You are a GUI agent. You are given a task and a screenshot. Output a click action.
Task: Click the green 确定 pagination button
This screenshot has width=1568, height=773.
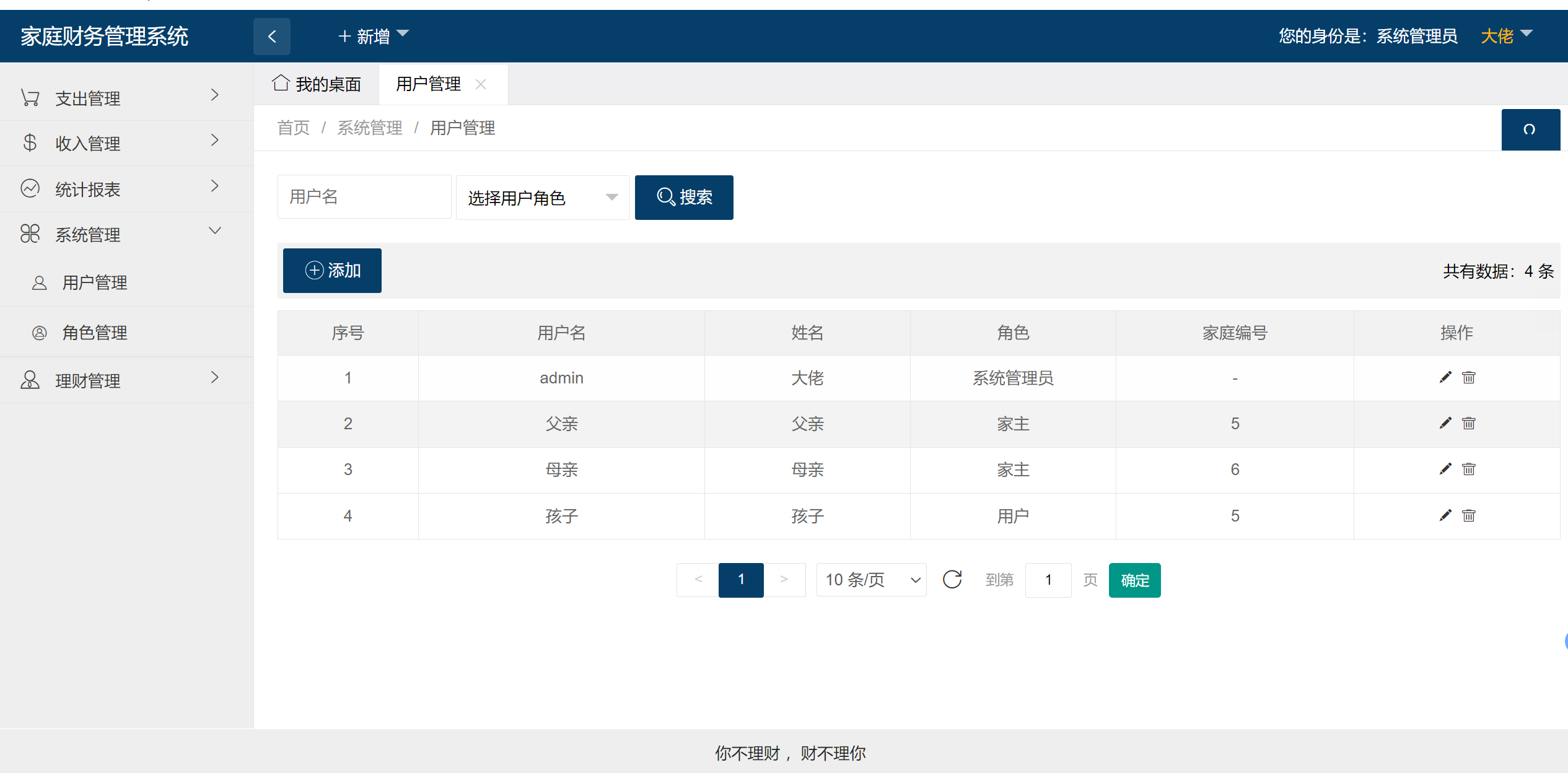pyautogui.click(x=1134, y=580)
